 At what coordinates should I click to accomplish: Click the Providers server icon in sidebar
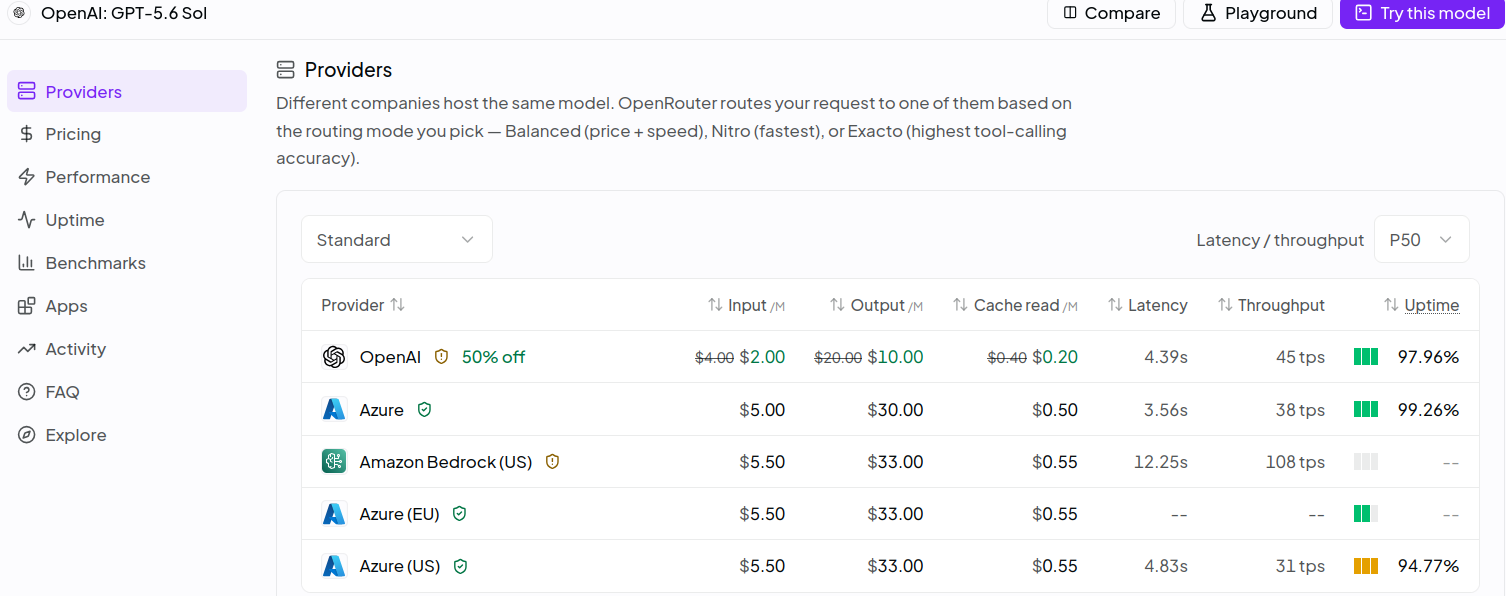pos(27,91)
